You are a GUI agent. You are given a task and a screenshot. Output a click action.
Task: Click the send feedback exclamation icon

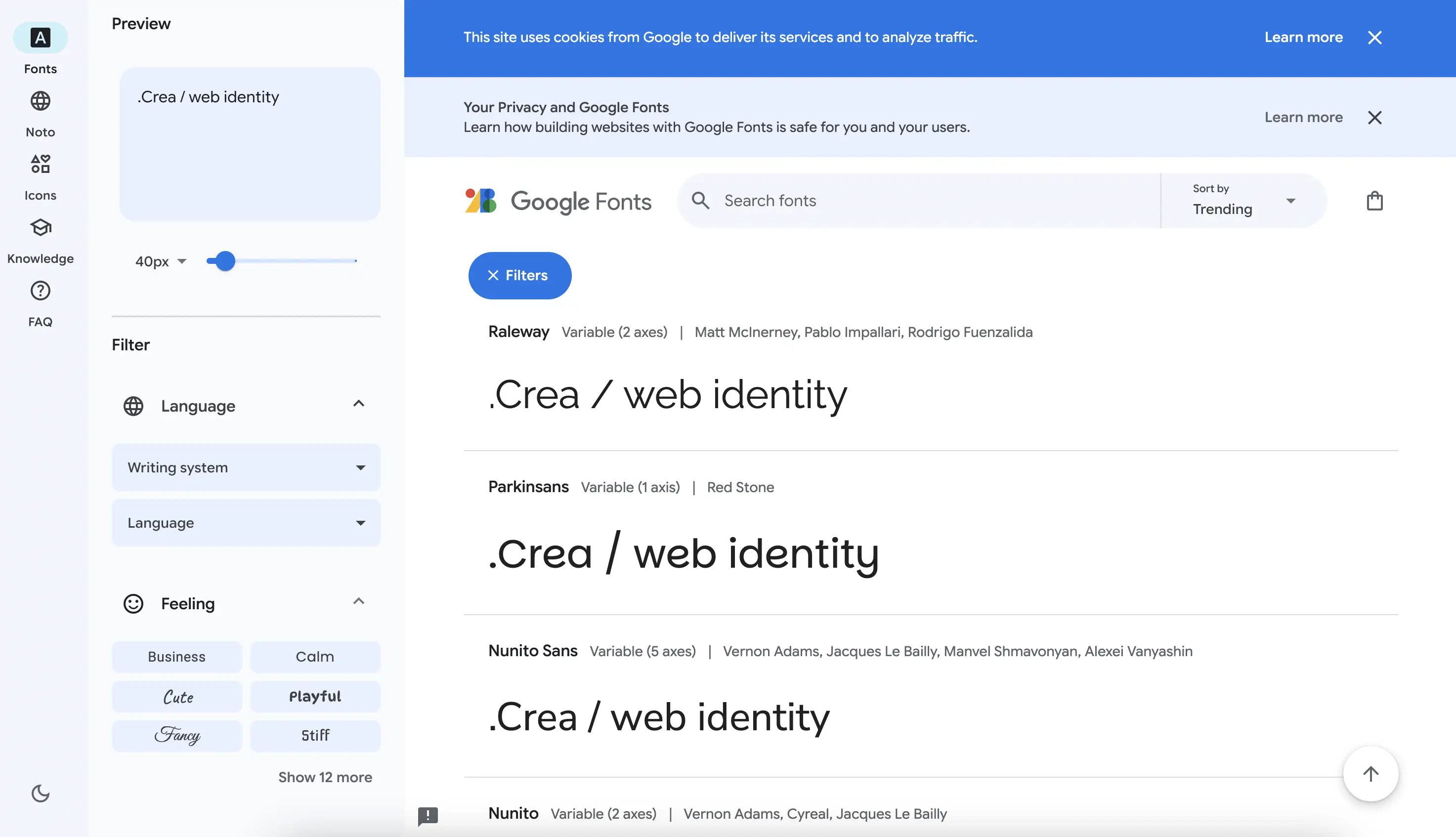coord(428,815)
